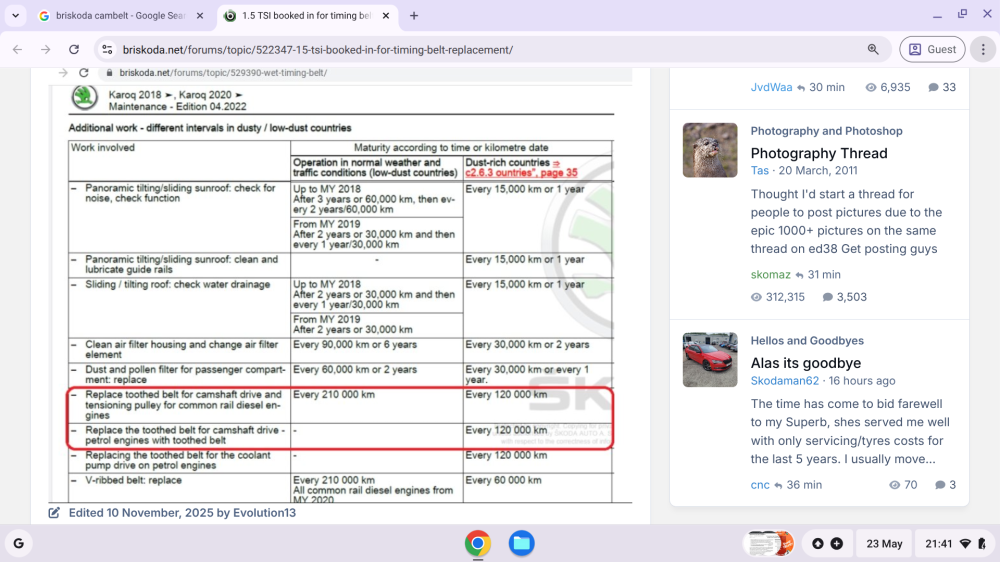This screenshot has width=1000, height=562.
Task: Click the battery status icon
Action: click(982, 544)
